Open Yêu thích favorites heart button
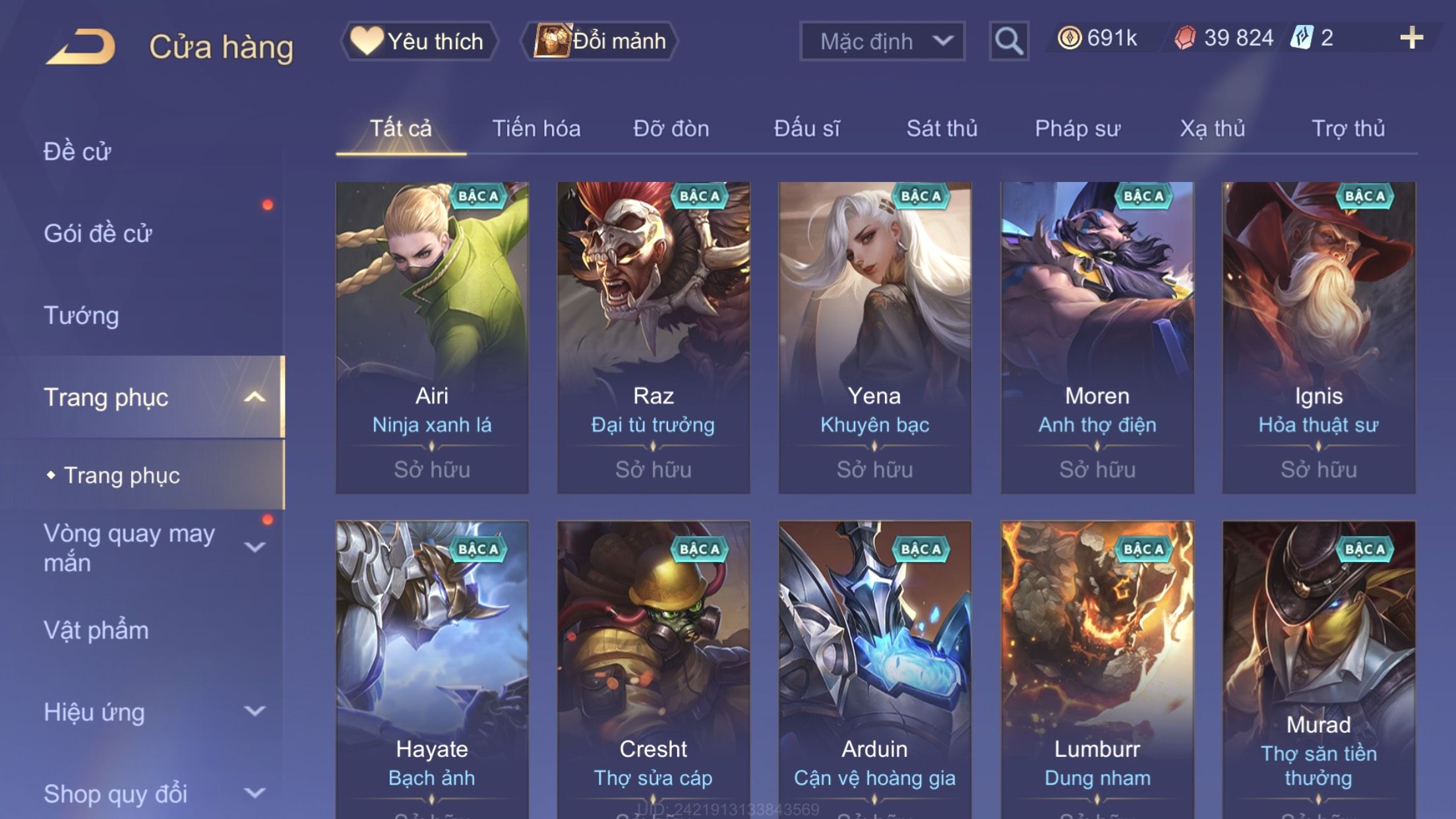This screenshot has width=1456, height=819. [x=419, y=41]
